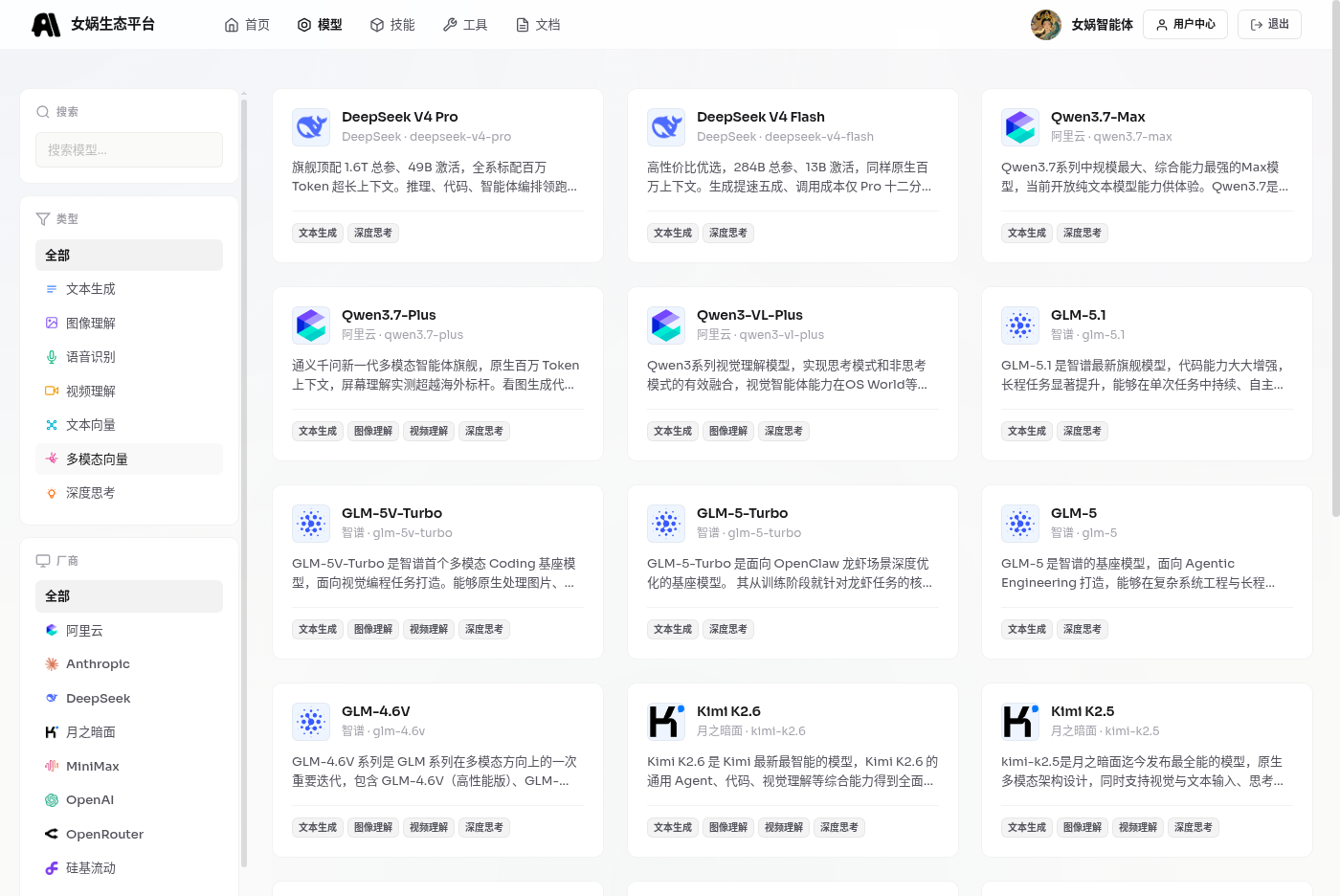
Task: Click the Qwen3-VL-Plus logo icon
Action: (x=666, y=325)
